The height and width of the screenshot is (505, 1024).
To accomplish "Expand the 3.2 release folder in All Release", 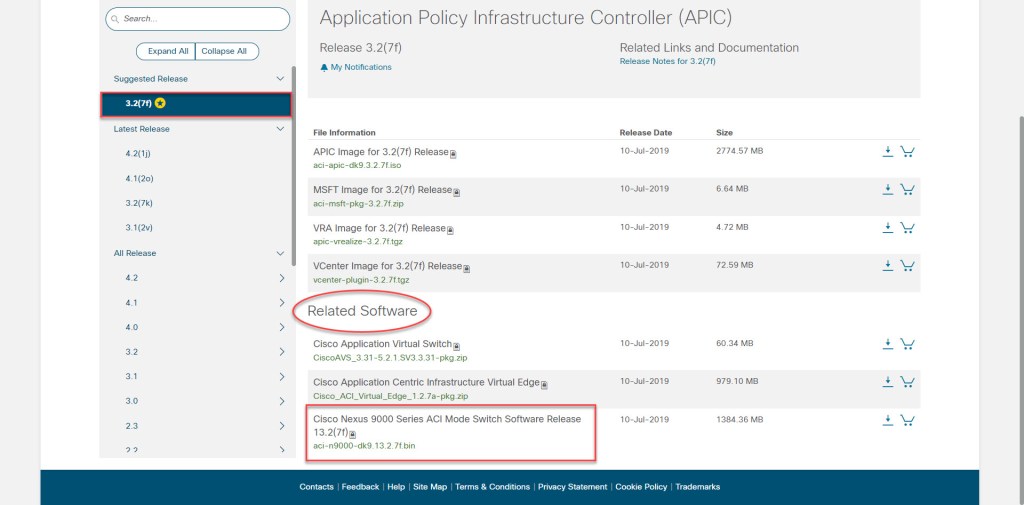I will pos(281,352).
